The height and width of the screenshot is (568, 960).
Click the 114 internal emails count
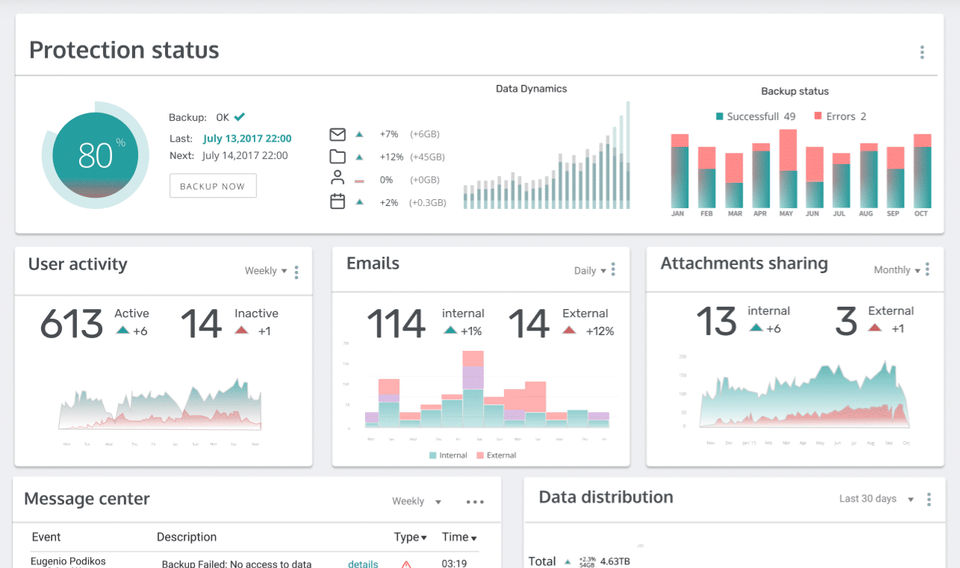point(396,323)
